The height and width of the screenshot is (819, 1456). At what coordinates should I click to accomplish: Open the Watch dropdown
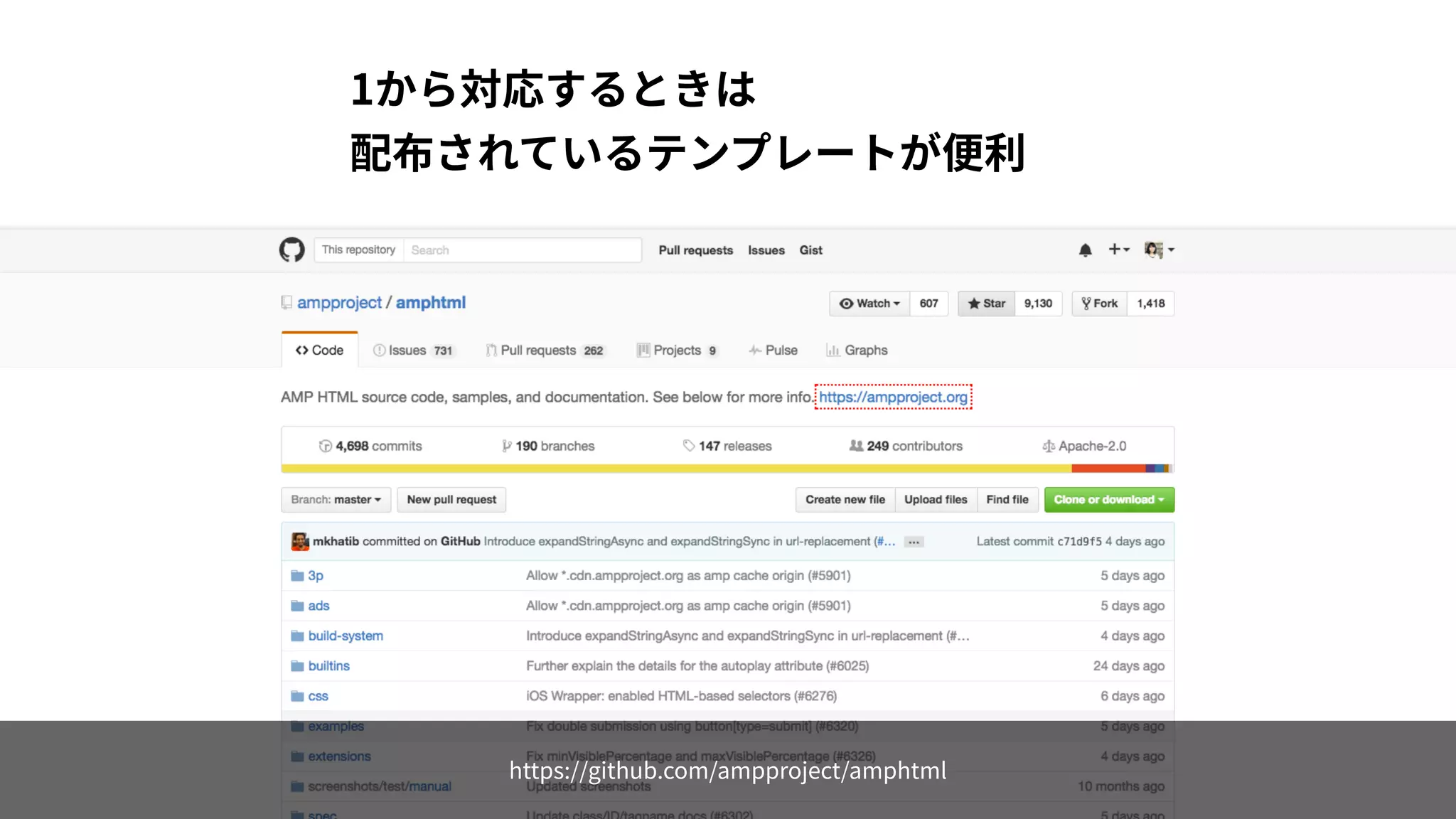(x=869, y=304)
